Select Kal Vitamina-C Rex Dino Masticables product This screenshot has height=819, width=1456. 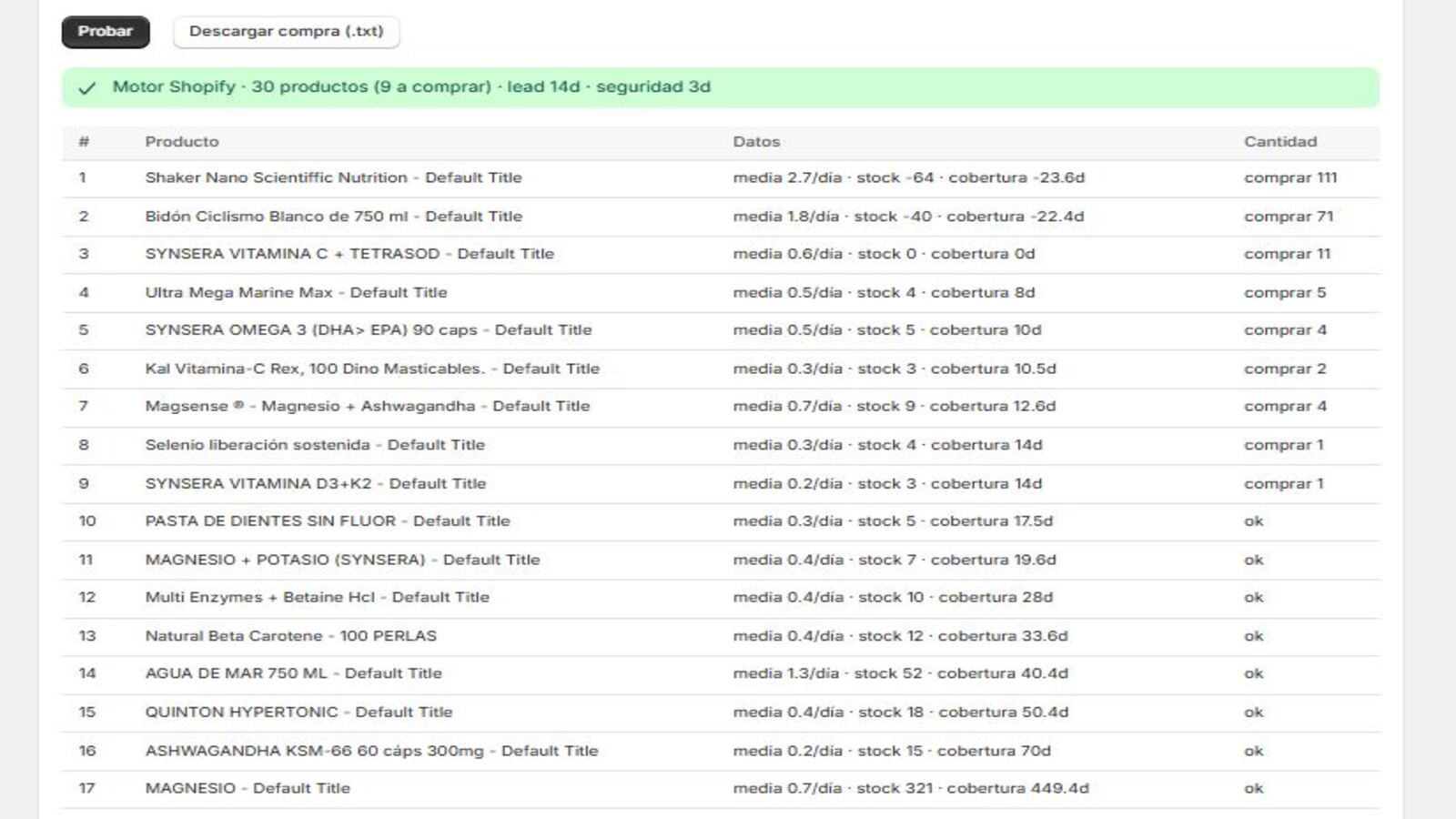pyautogui.click(x=372, y=369)
